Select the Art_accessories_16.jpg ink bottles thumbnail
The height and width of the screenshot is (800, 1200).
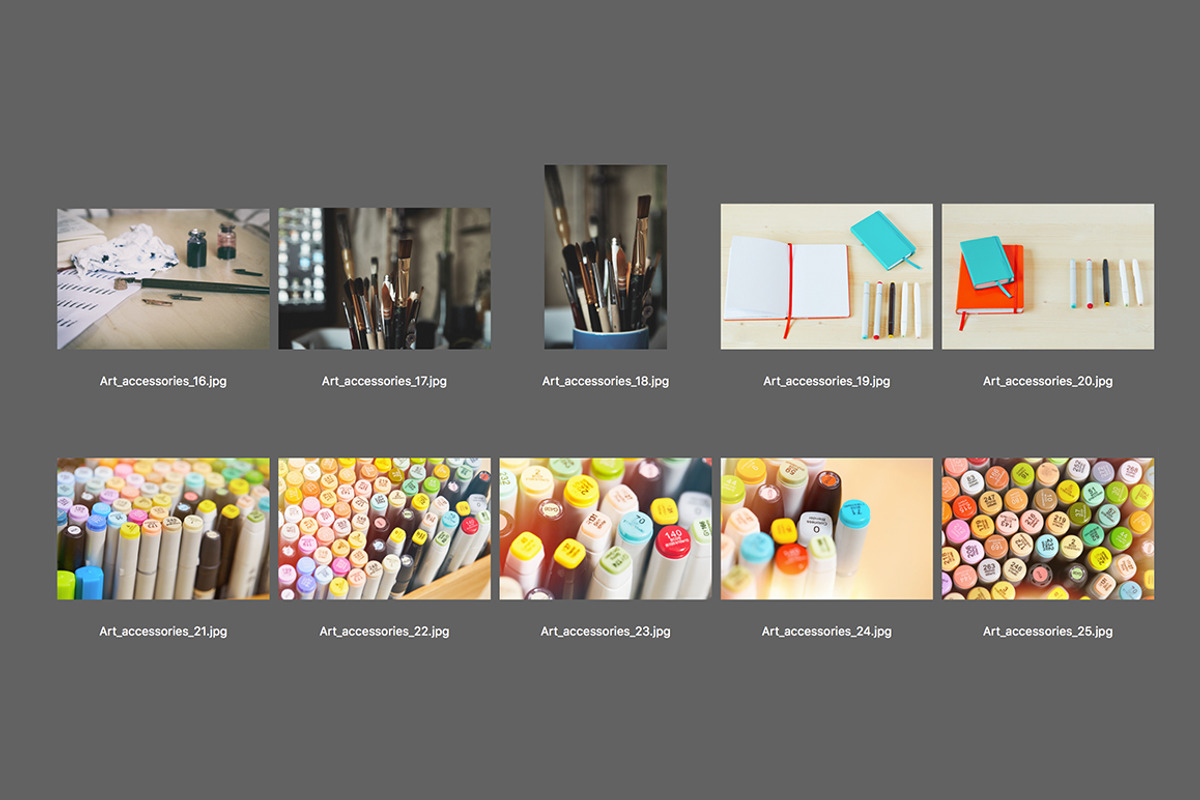[x=163, y=279]
